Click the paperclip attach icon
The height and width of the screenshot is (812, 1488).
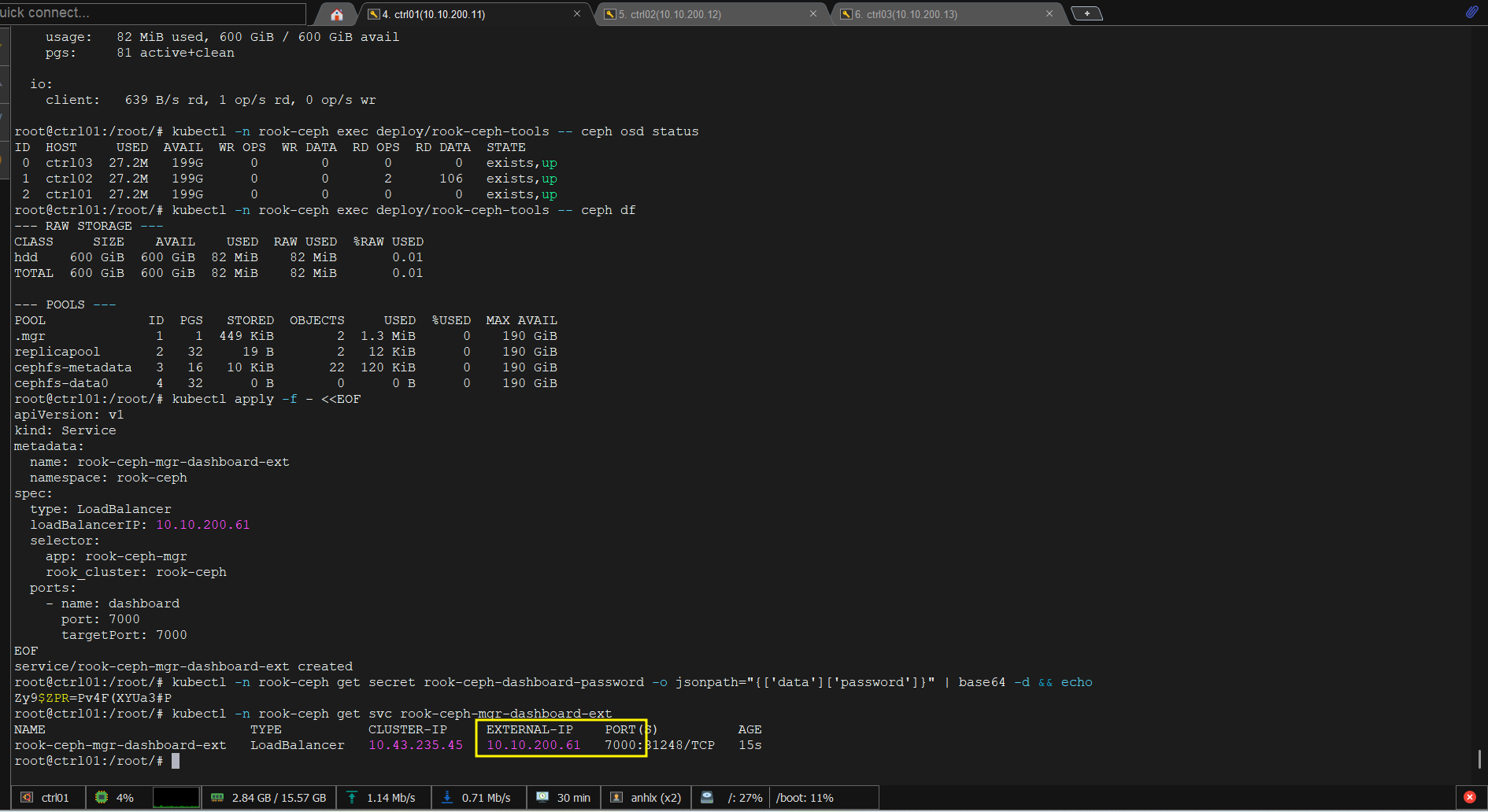(1471, 12)
